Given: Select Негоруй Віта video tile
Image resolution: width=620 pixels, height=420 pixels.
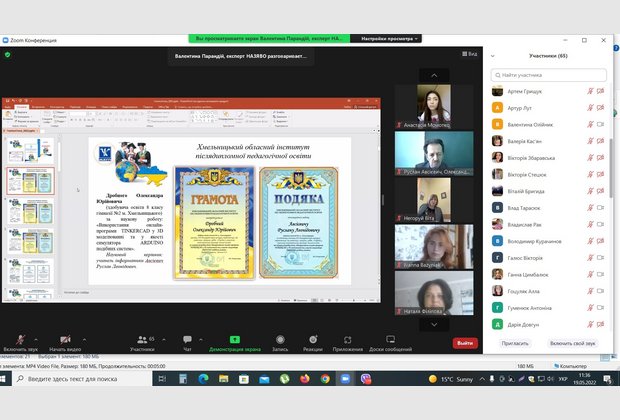Looking at the screenshot, I should pos(434,200).
